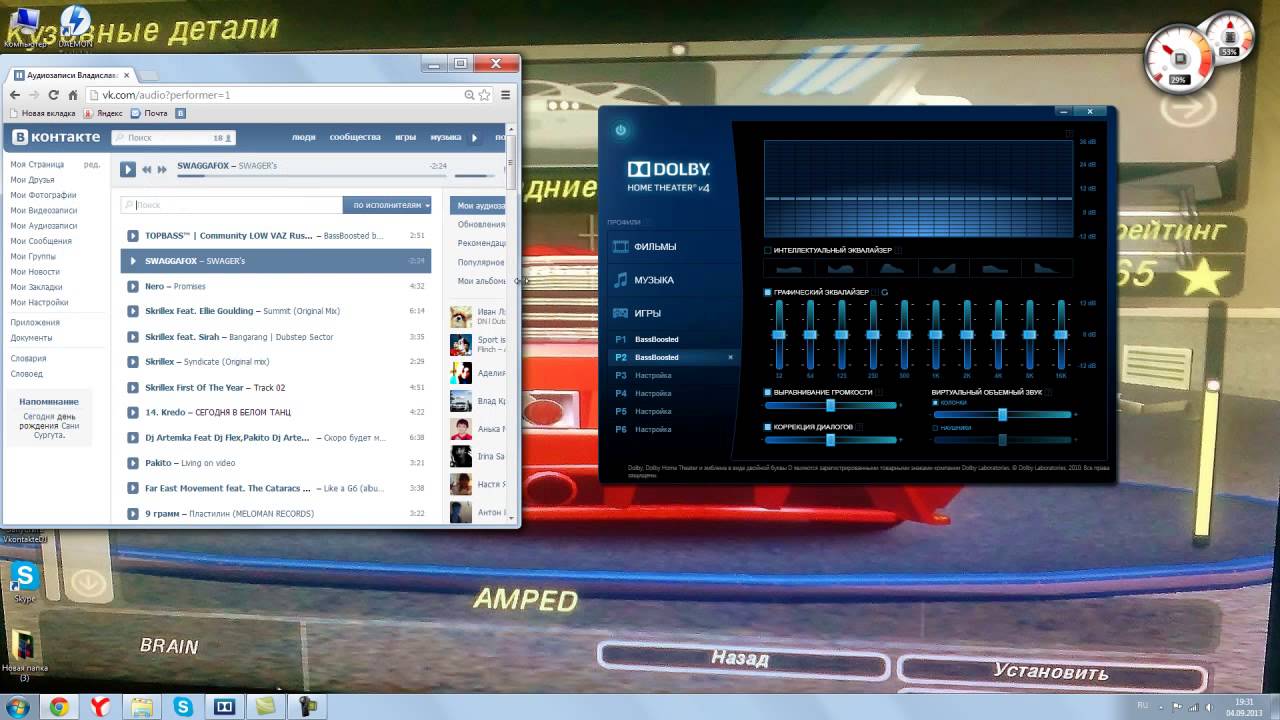
Task: Adjust the 16K equalizer band slider
Action: point(1060,334)
